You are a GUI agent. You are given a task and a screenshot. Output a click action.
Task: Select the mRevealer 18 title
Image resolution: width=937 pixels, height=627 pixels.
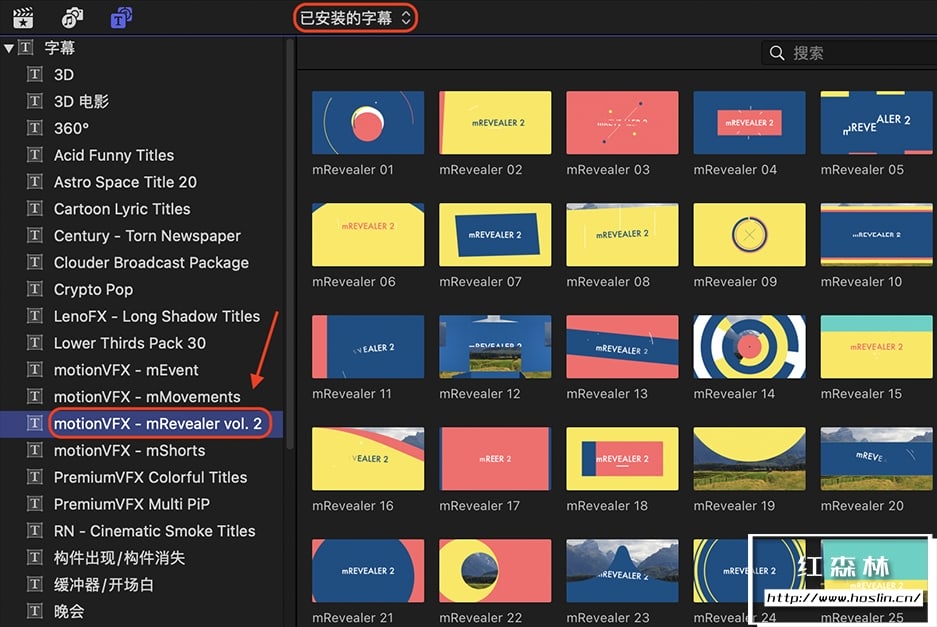coord(622,458)
